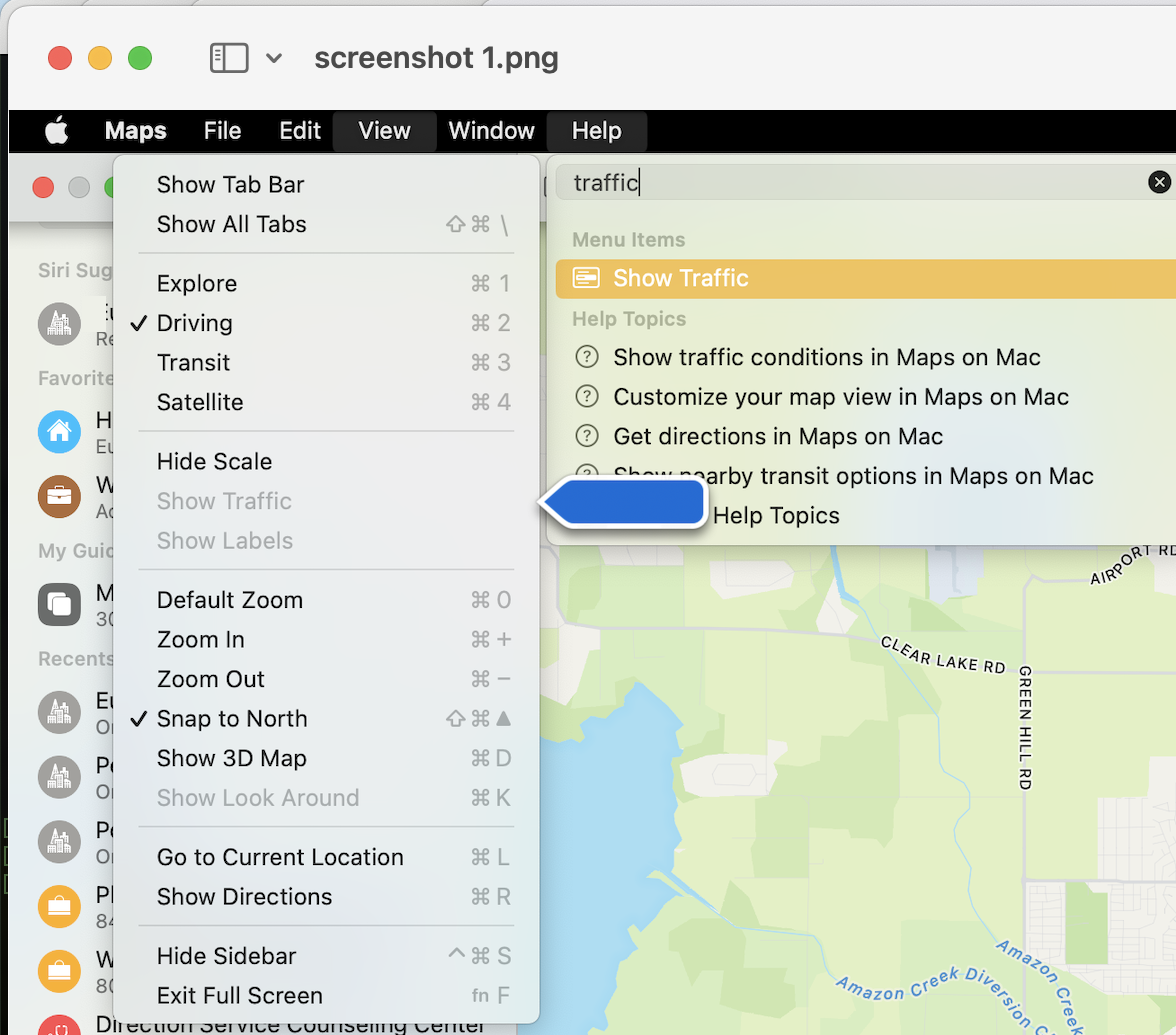Toggle the checked Snap to North option
Viewport: 1176px width, 1035px height.
326,719
